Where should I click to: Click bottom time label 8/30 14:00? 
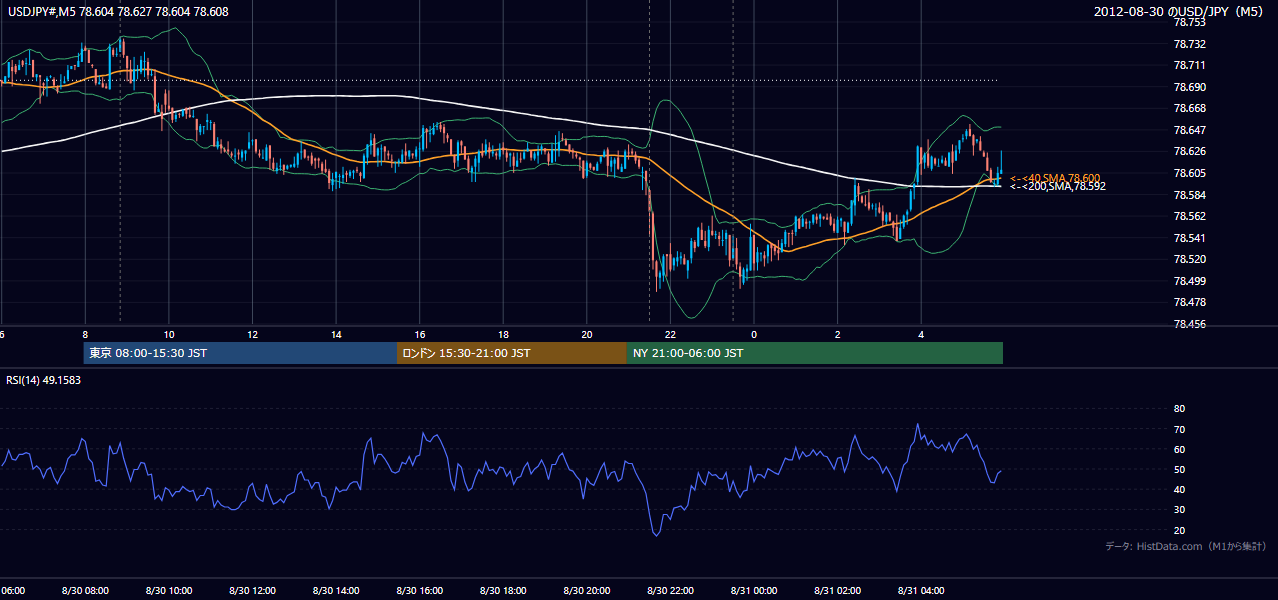[336, 591]
